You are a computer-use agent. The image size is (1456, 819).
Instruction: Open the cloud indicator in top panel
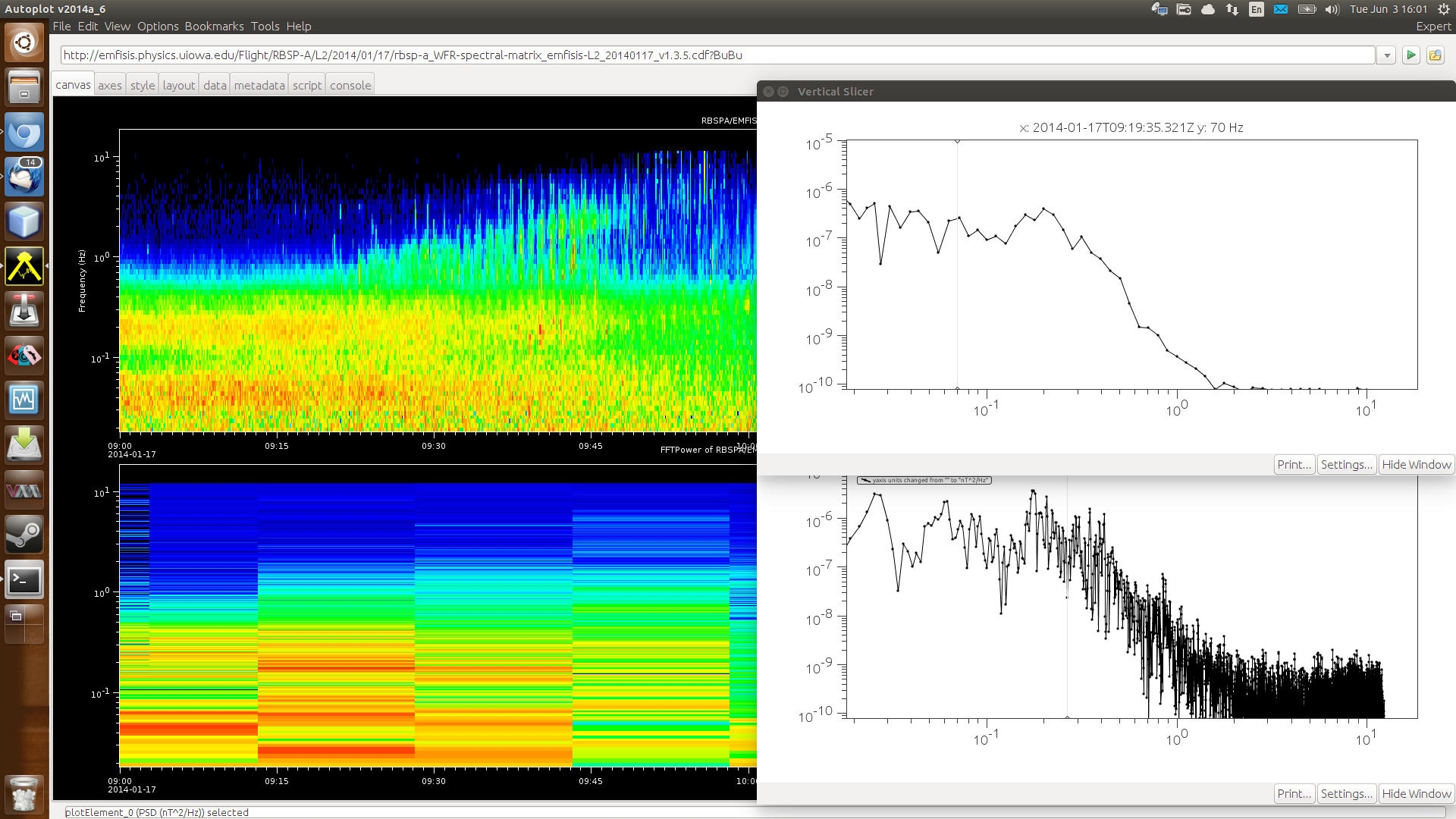(x=1208, y=9)
